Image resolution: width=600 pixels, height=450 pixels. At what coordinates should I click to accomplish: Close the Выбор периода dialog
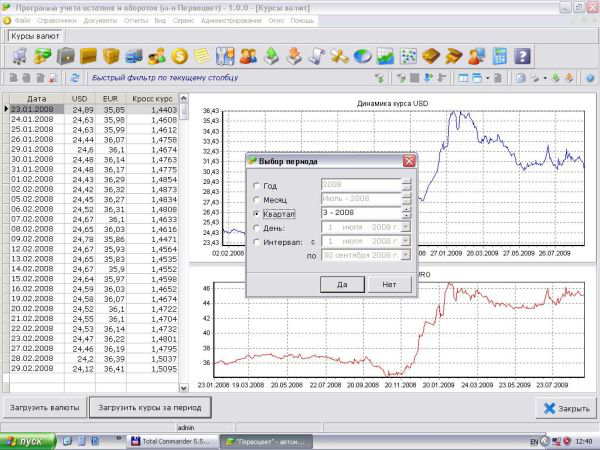409,161
